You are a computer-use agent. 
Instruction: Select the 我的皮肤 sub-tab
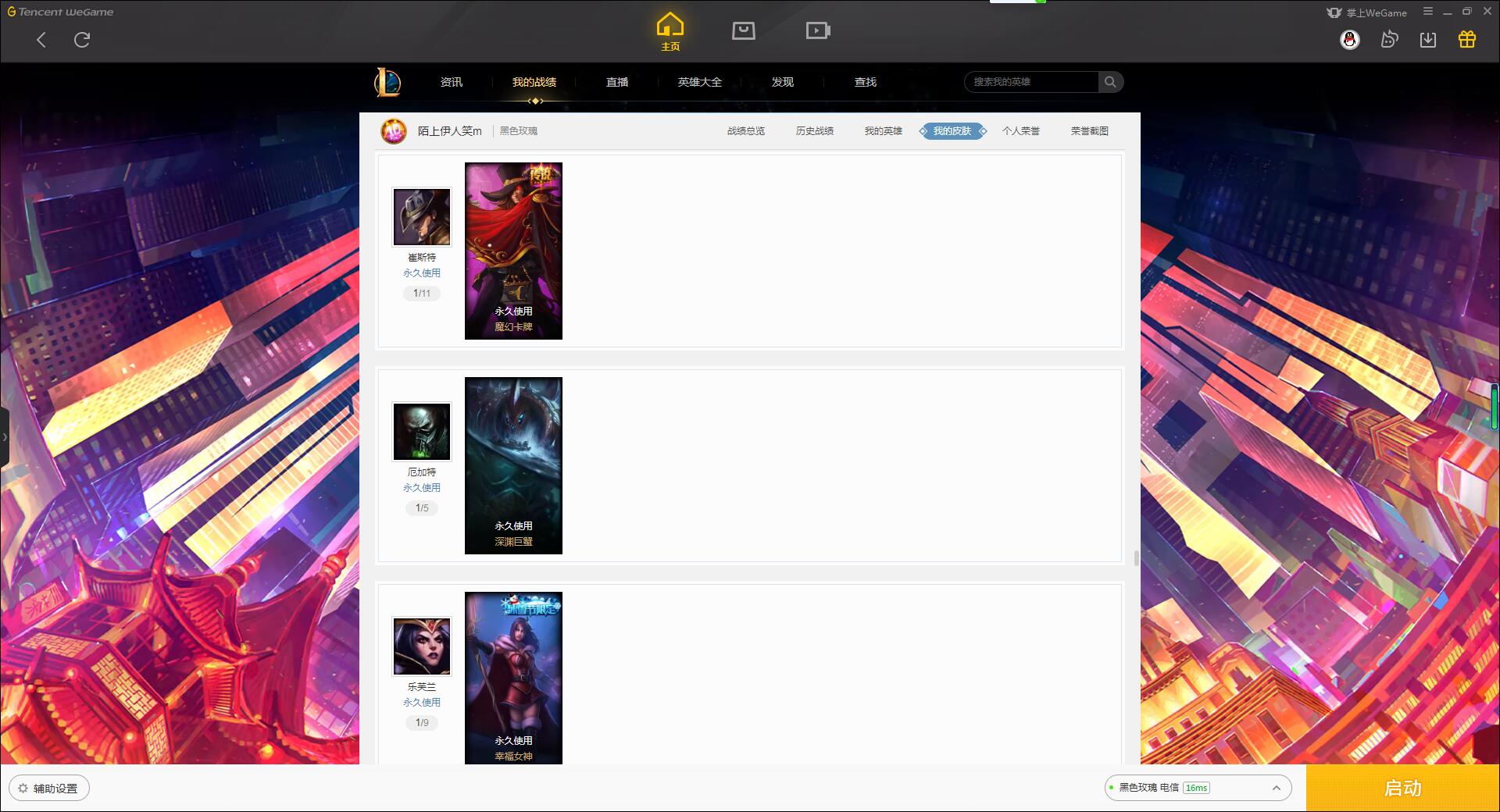(952, 131)
